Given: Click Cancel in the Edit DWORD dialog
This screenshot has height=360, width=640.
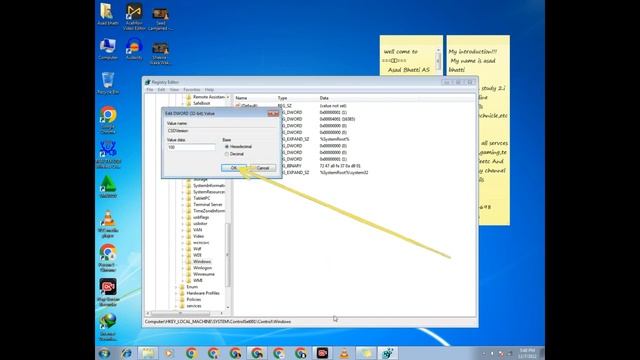Looking at the screenshot, I should click(262, 168).
